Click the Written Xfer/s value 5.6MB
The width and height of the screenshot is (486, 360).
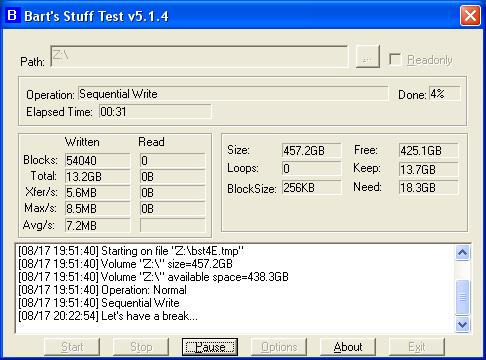coord(97,192)
